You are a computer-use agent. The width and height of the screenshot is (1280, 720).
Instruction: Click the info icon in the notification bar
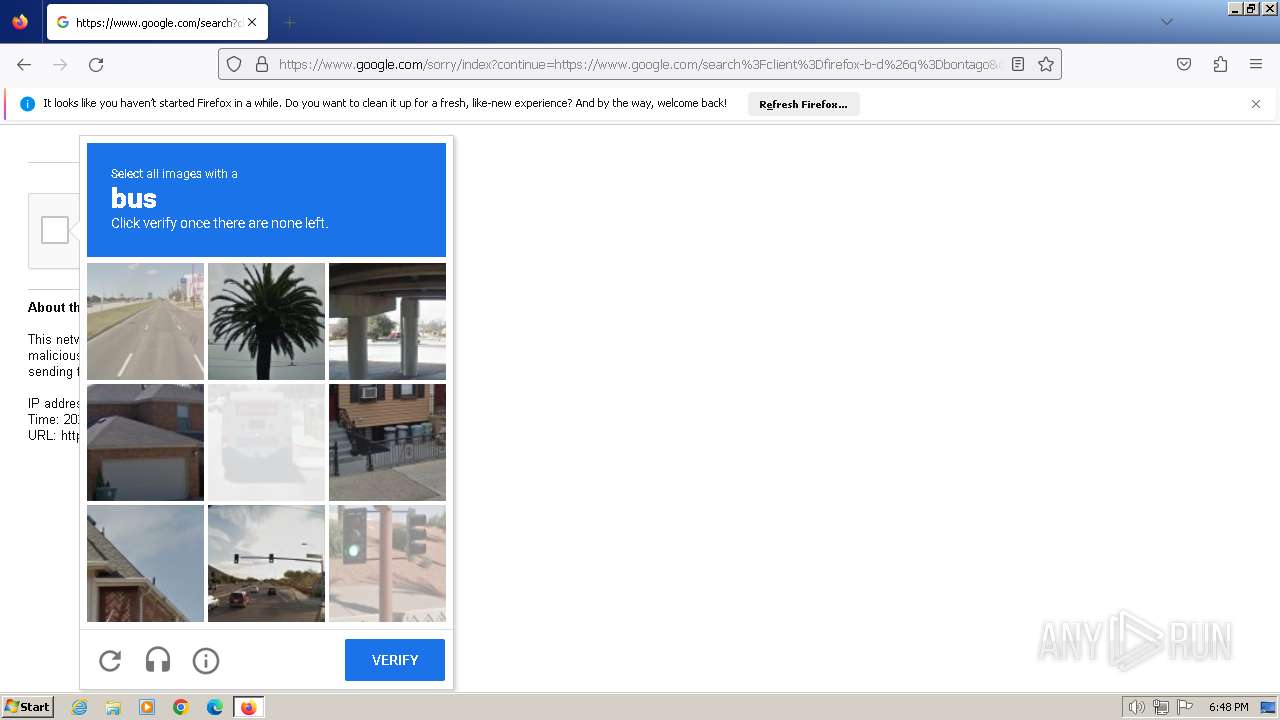point(28,104)
